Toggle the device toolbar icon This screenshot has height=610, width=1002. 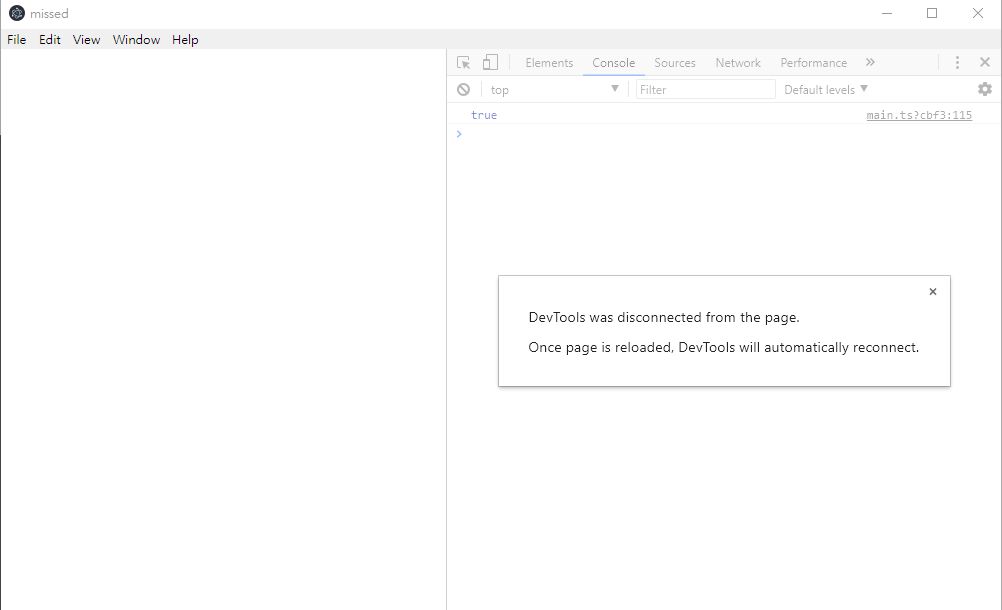coord(490,62)
